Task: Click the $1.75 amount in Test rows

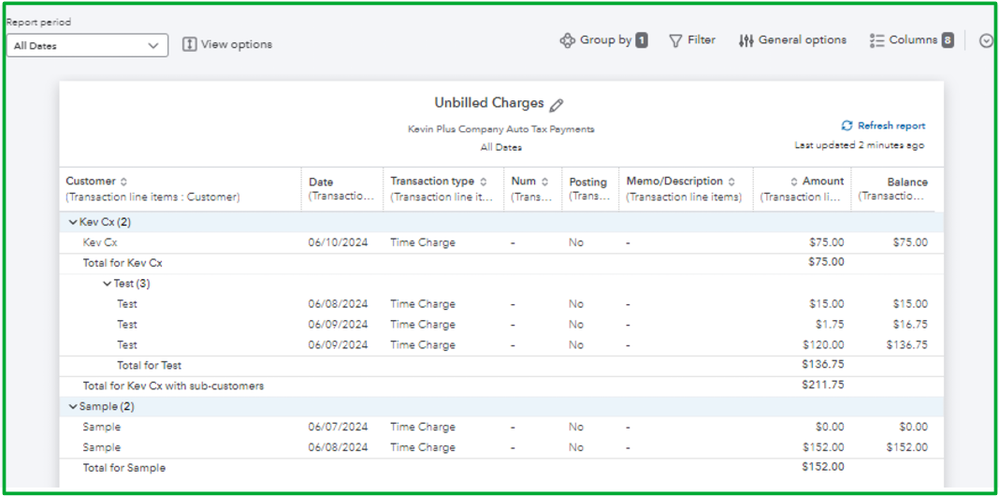Action: (830, 324)
